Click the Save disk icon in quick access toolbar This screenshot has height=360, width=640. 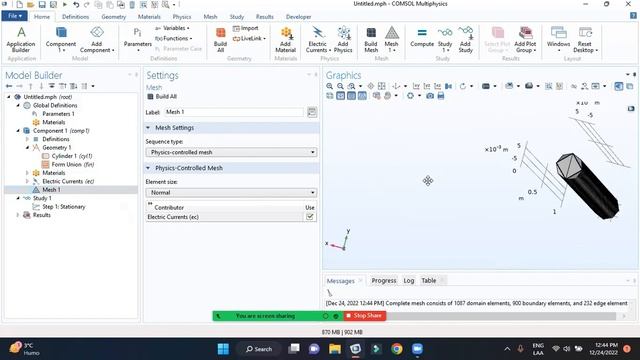pos(42,4)
